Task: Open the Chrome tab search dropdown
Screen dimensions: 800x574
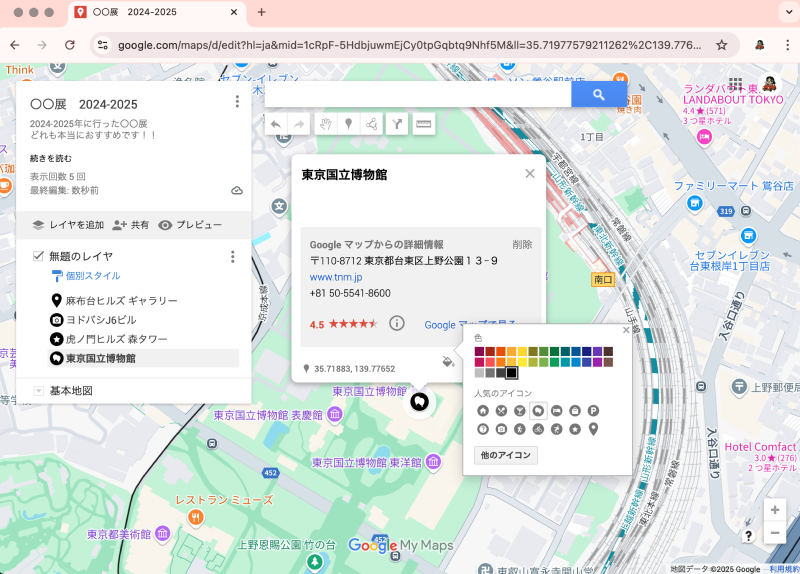Action: tap(789, 12)
